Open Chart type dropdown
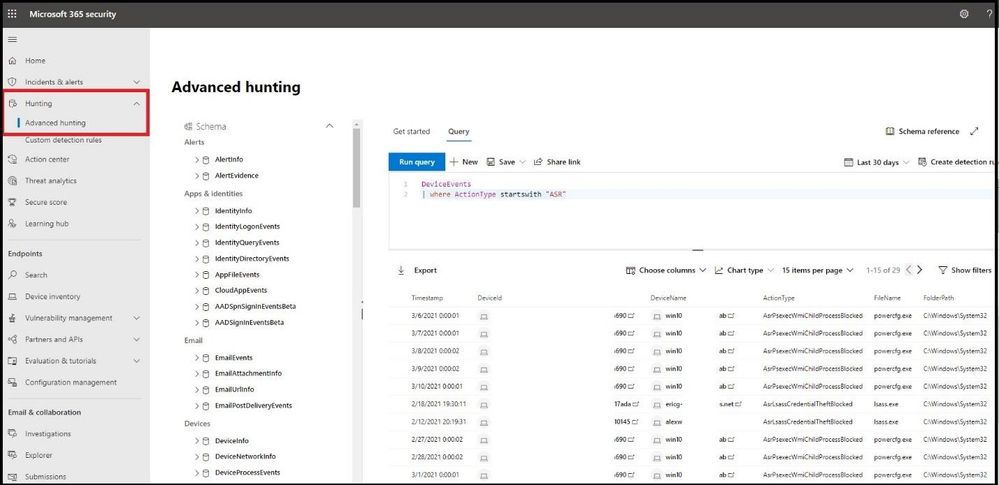 coord(744,270)
